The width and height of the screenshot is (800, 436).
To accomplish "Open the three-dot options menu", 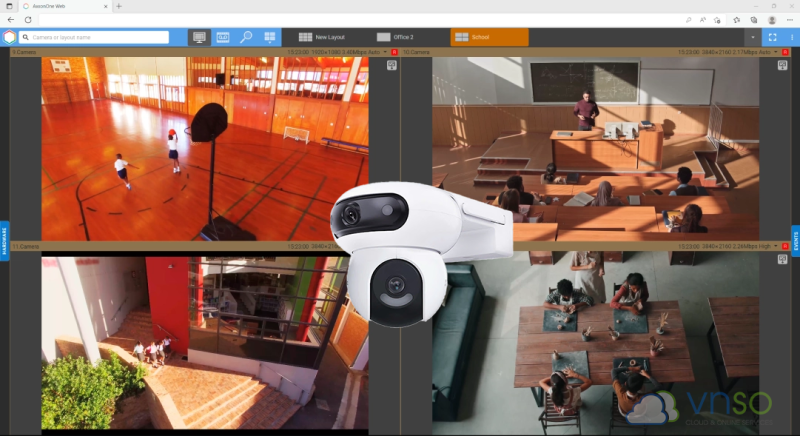I will tap(791, 37).
